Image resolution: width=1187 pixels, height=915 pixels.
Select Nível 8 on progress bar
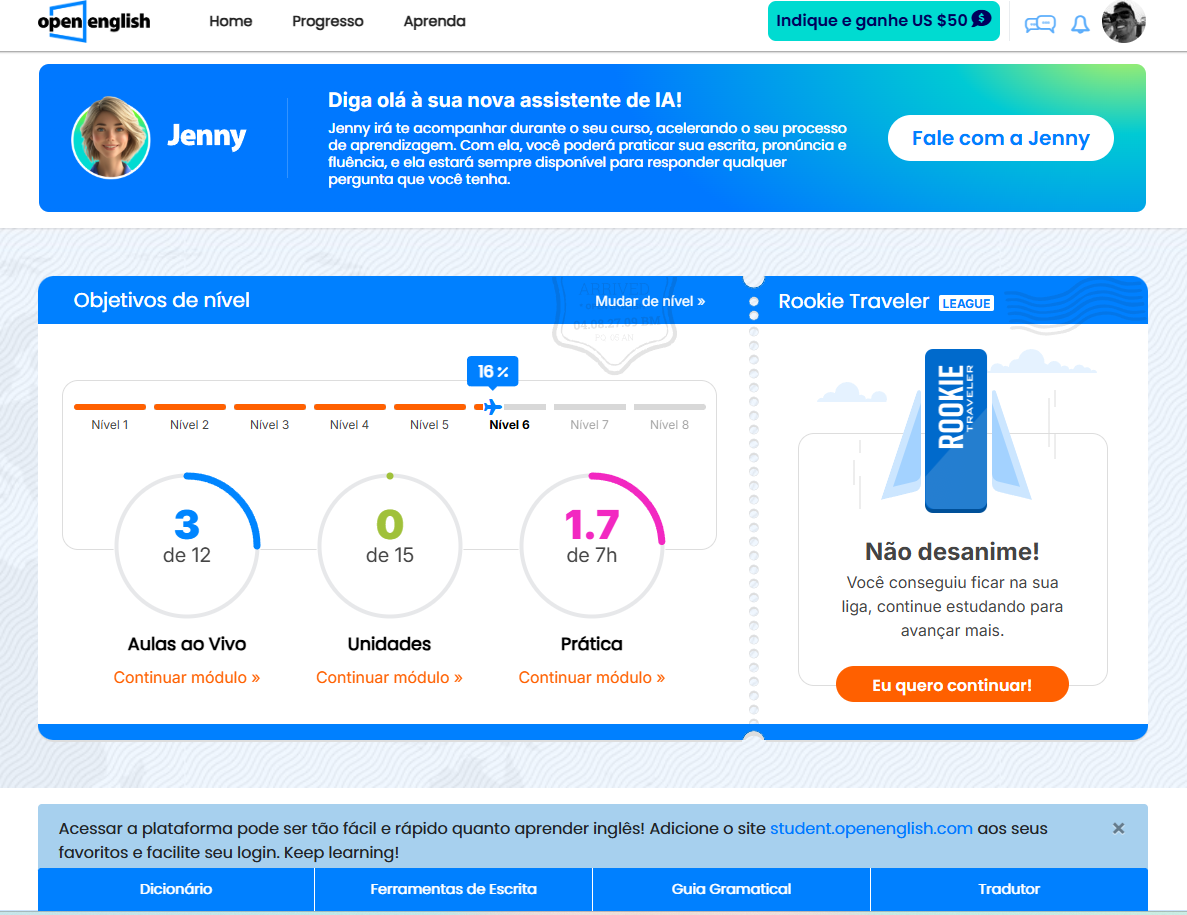669,417
